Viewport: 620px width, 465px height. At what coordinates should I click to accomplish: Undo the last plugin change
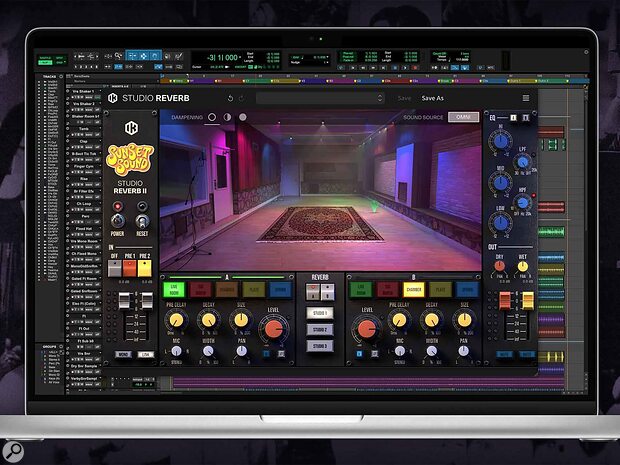point(230,98)
